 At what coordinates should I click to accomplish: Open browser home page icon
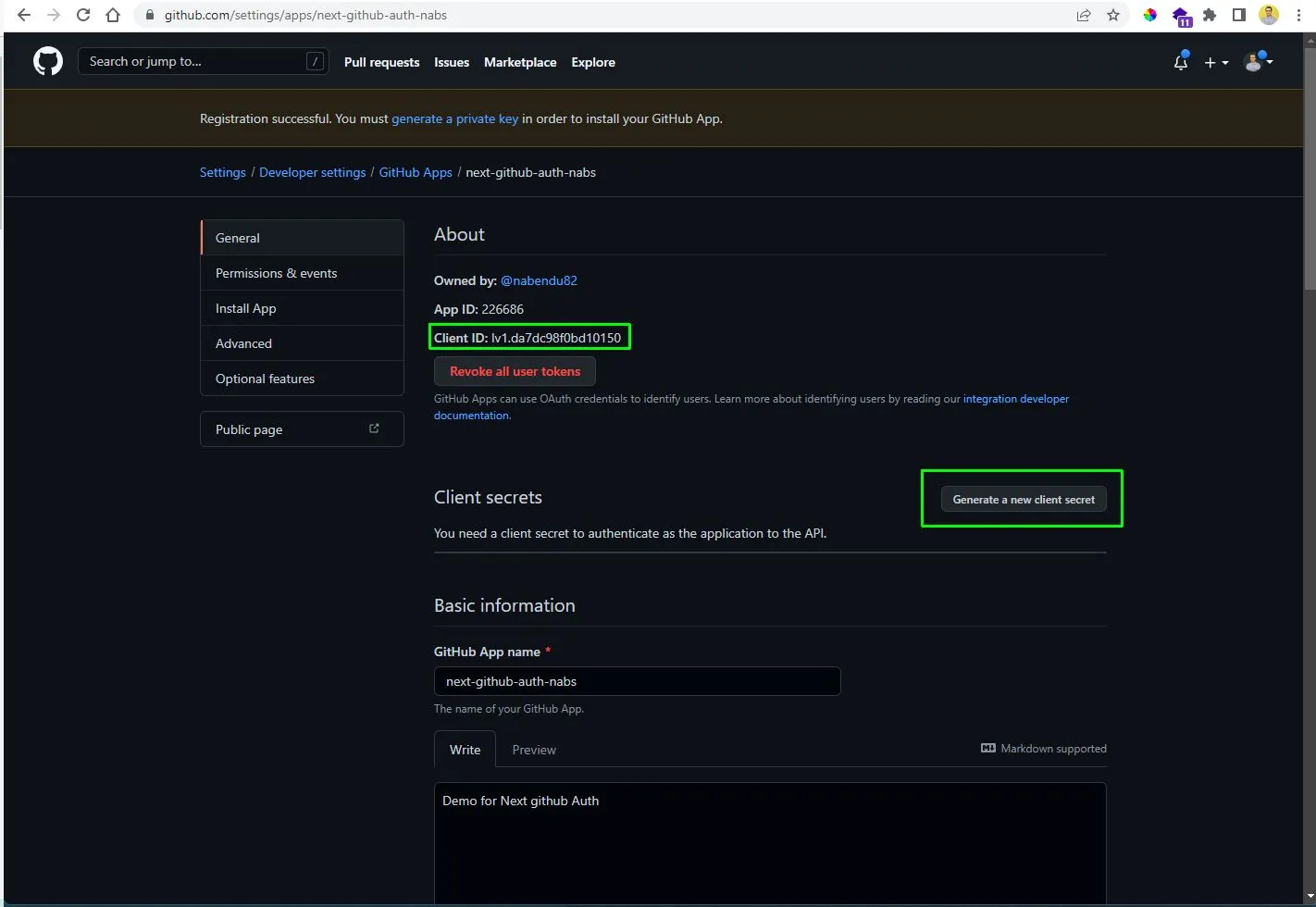pos(113,15)
